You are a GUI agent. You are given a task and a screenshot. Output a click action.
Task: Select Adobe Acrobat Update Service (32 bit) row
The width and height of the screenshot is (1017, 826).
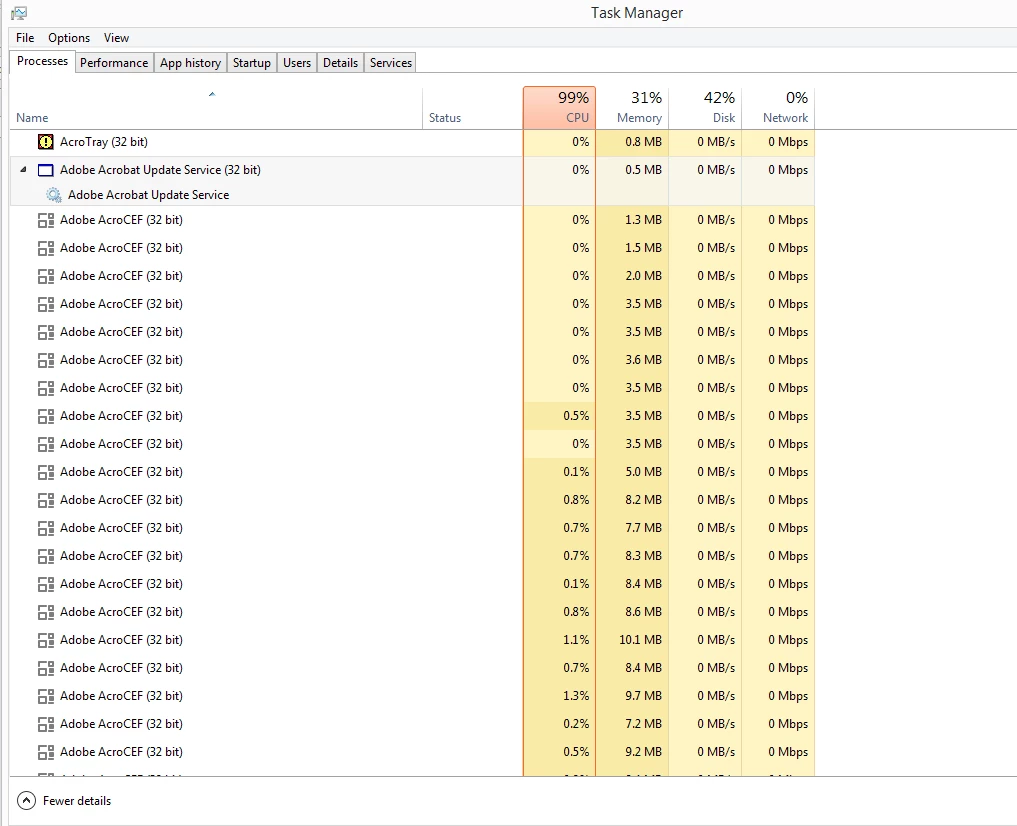click(412, 170)
